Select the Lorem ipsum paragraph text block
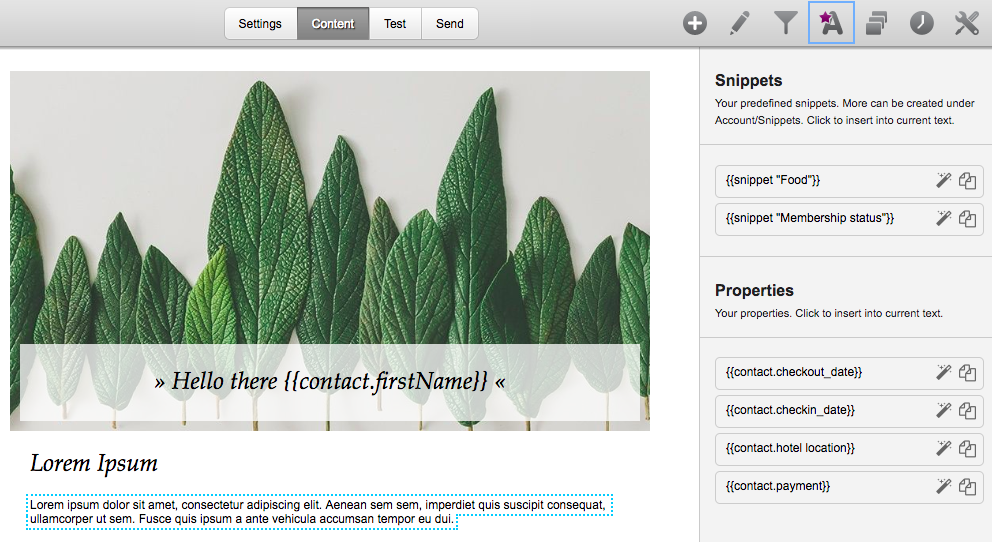 coord(319,512)
